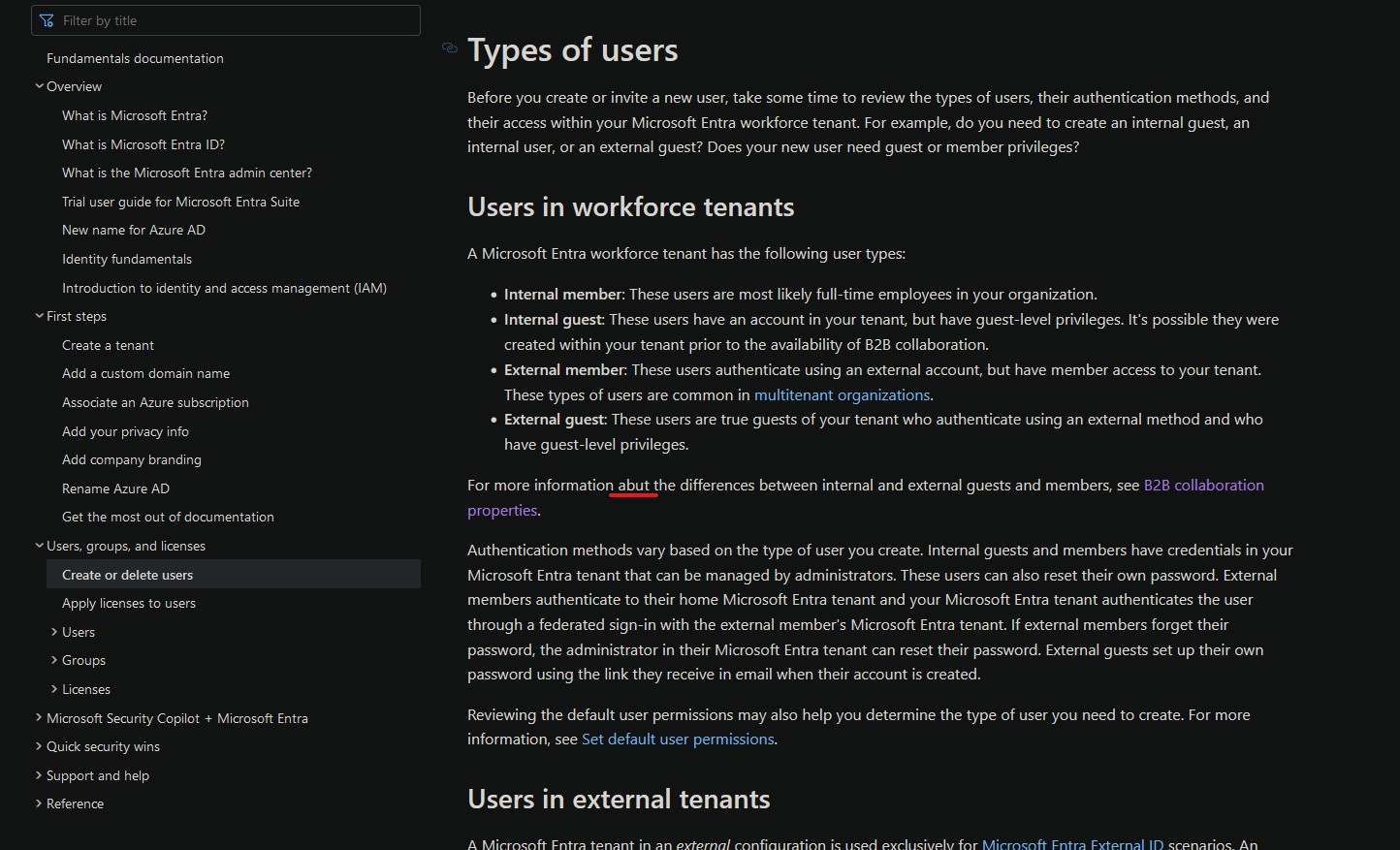Open What is Microsoft Entra? article

click(x=135, y=115)
